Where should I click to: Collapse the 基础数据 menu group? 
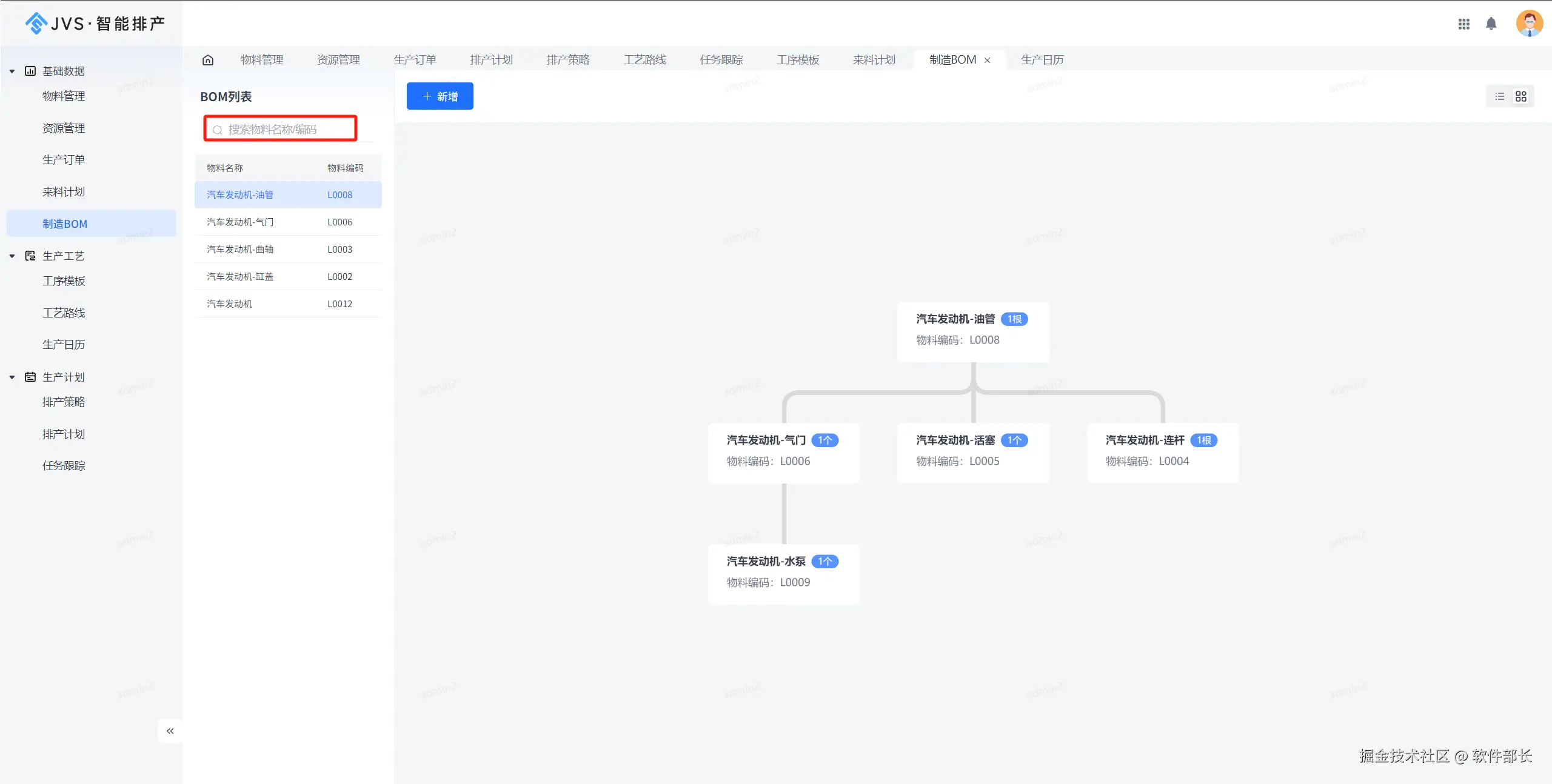click(x=12, y=71)
